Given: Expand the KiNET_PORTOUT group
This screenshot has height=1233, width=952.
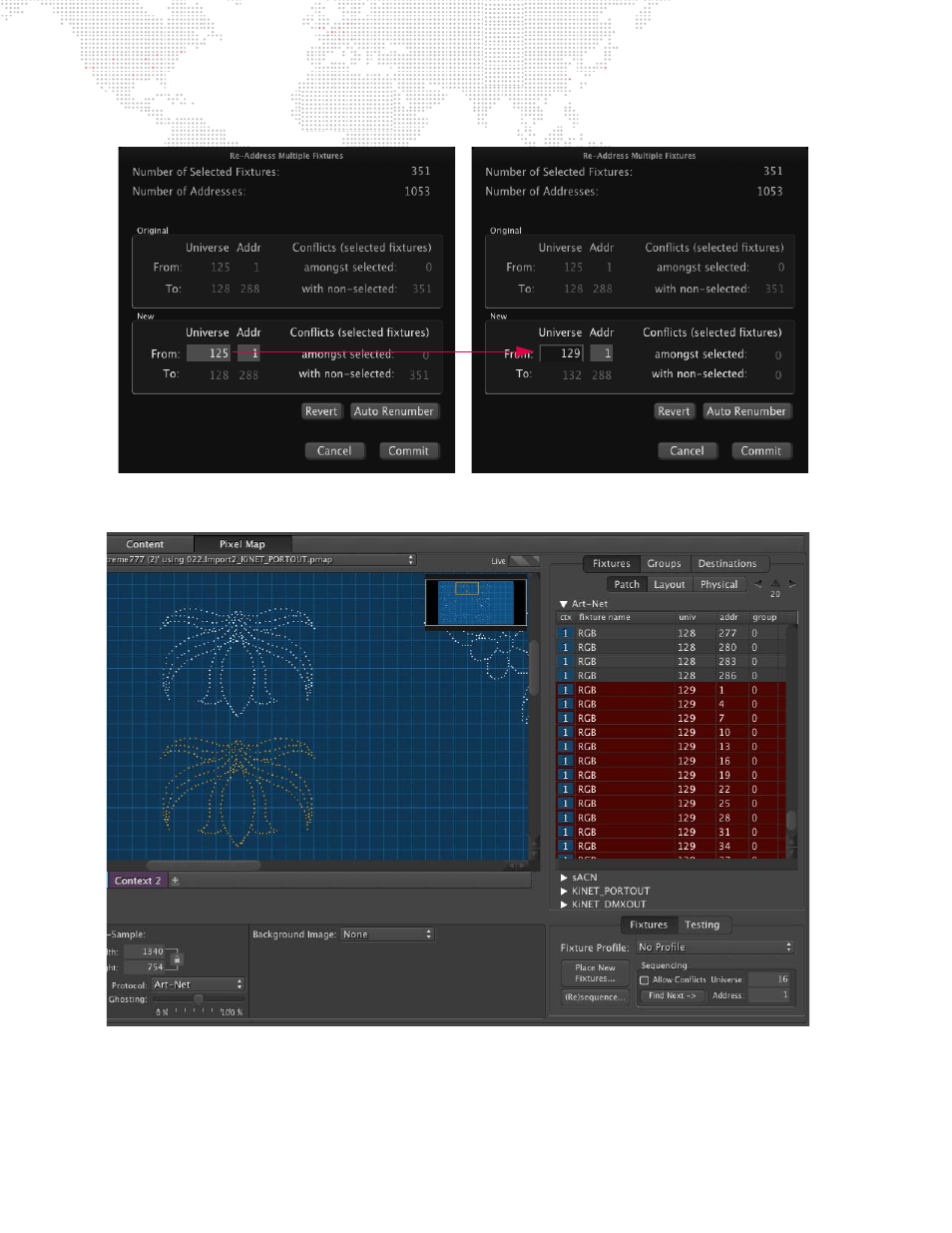Looking at the screenshot, I should point(564,892).
